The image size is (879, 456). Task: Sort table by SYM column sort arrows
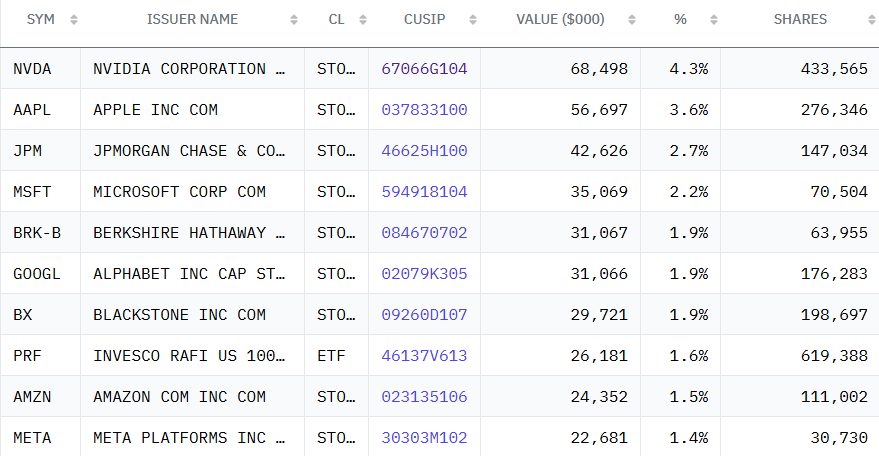click(x=74, y=20)
